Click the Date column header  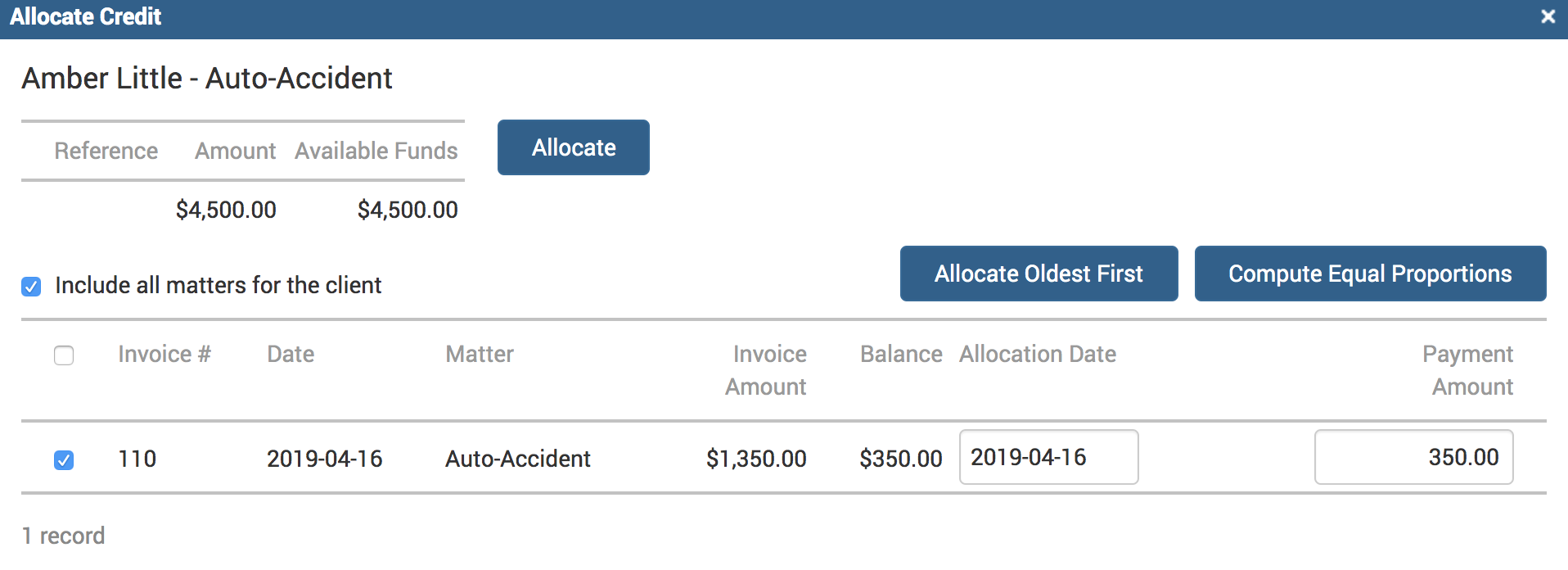click(x=291, y=354)
